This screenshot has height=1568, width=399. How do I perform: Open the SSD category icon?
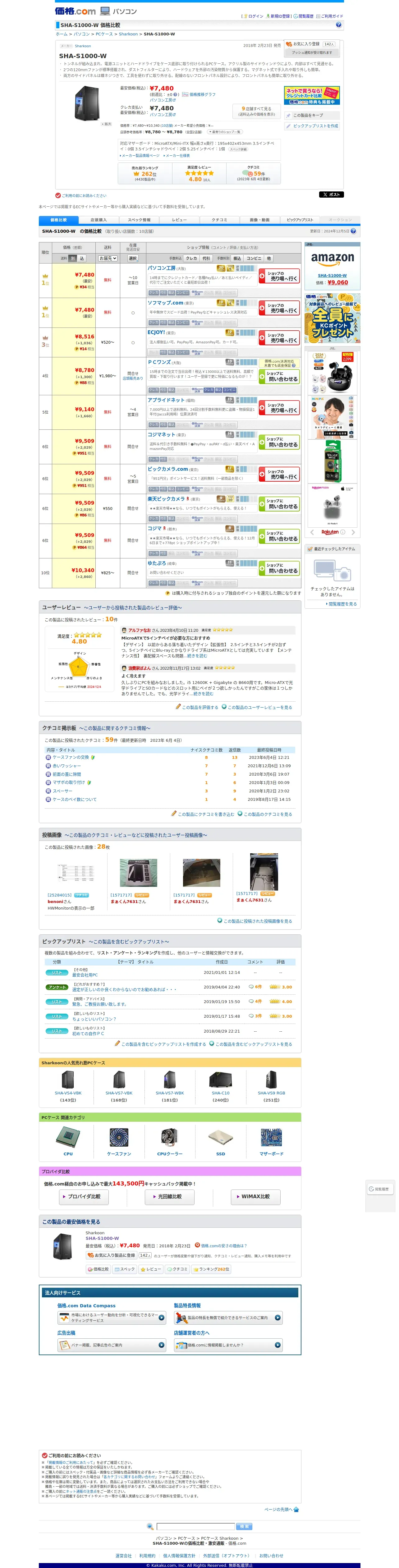point(221,1137)
